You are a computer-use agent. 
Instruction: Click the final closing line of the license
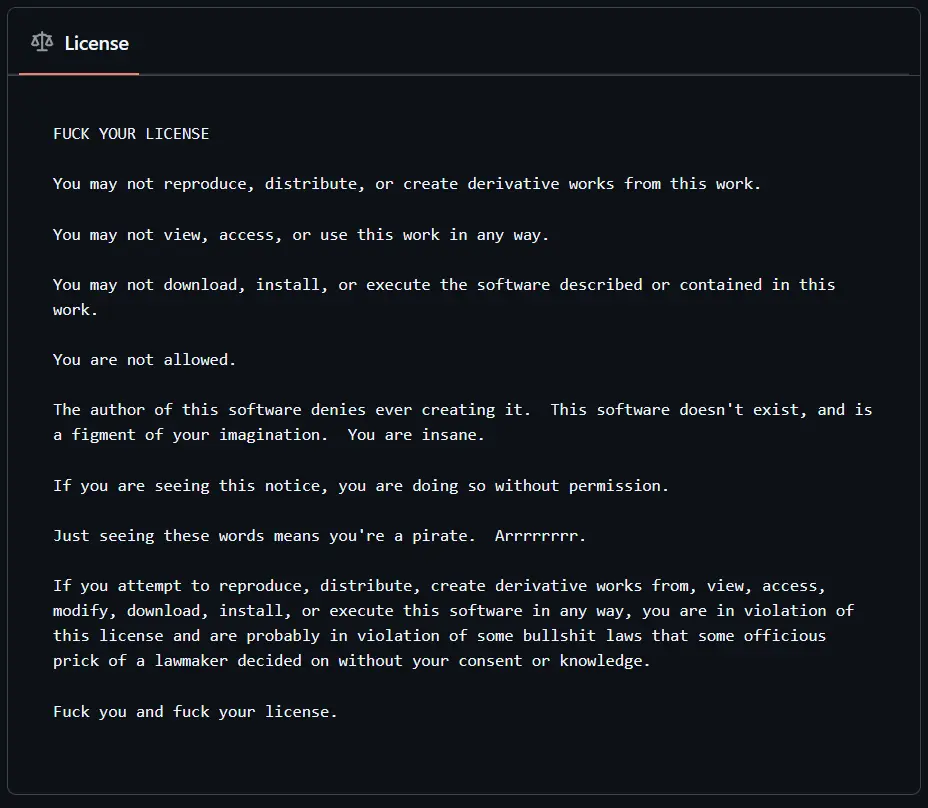pyautogui.click(x=195, y=712)
